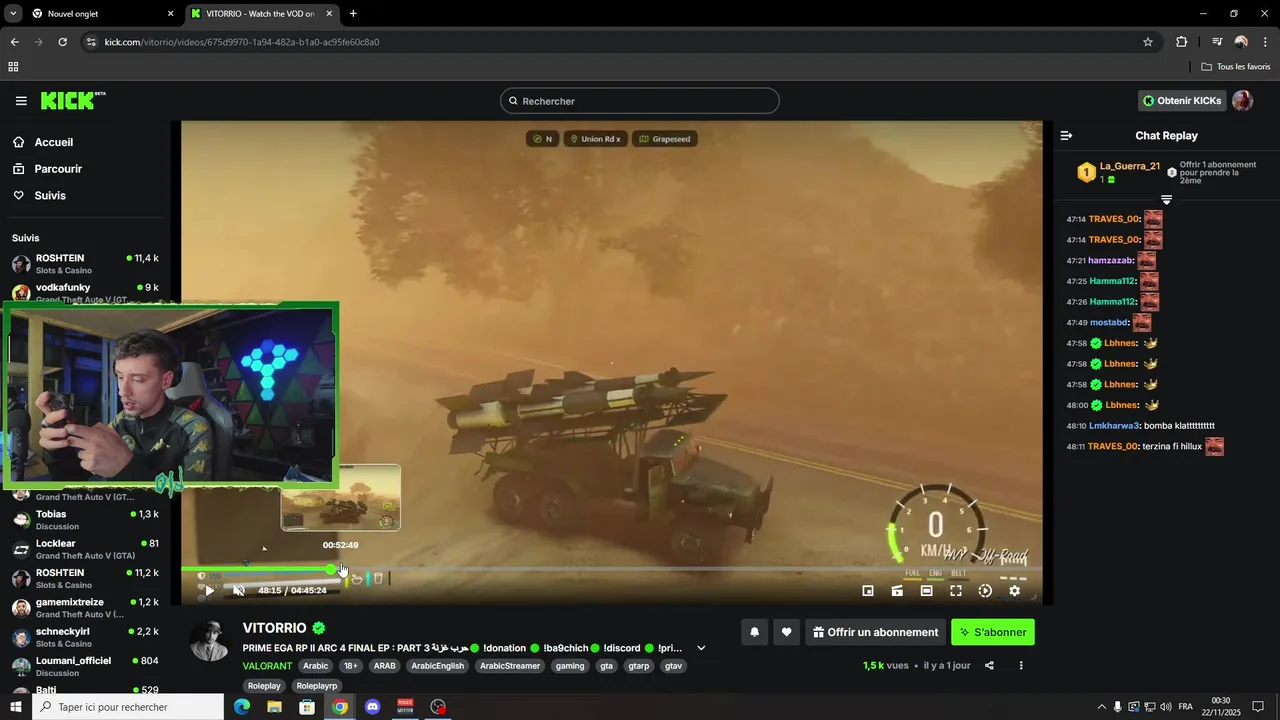This screenshot has height=720, width=1280.
Task: Open Parcourir in the sidebar
Action: [x=58, y=169]
